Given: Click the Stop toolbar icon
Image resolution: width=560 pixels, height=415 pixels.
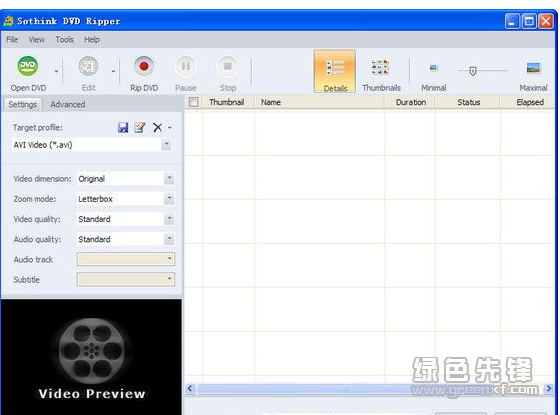Looking at the screenshot, I should 228,66.
